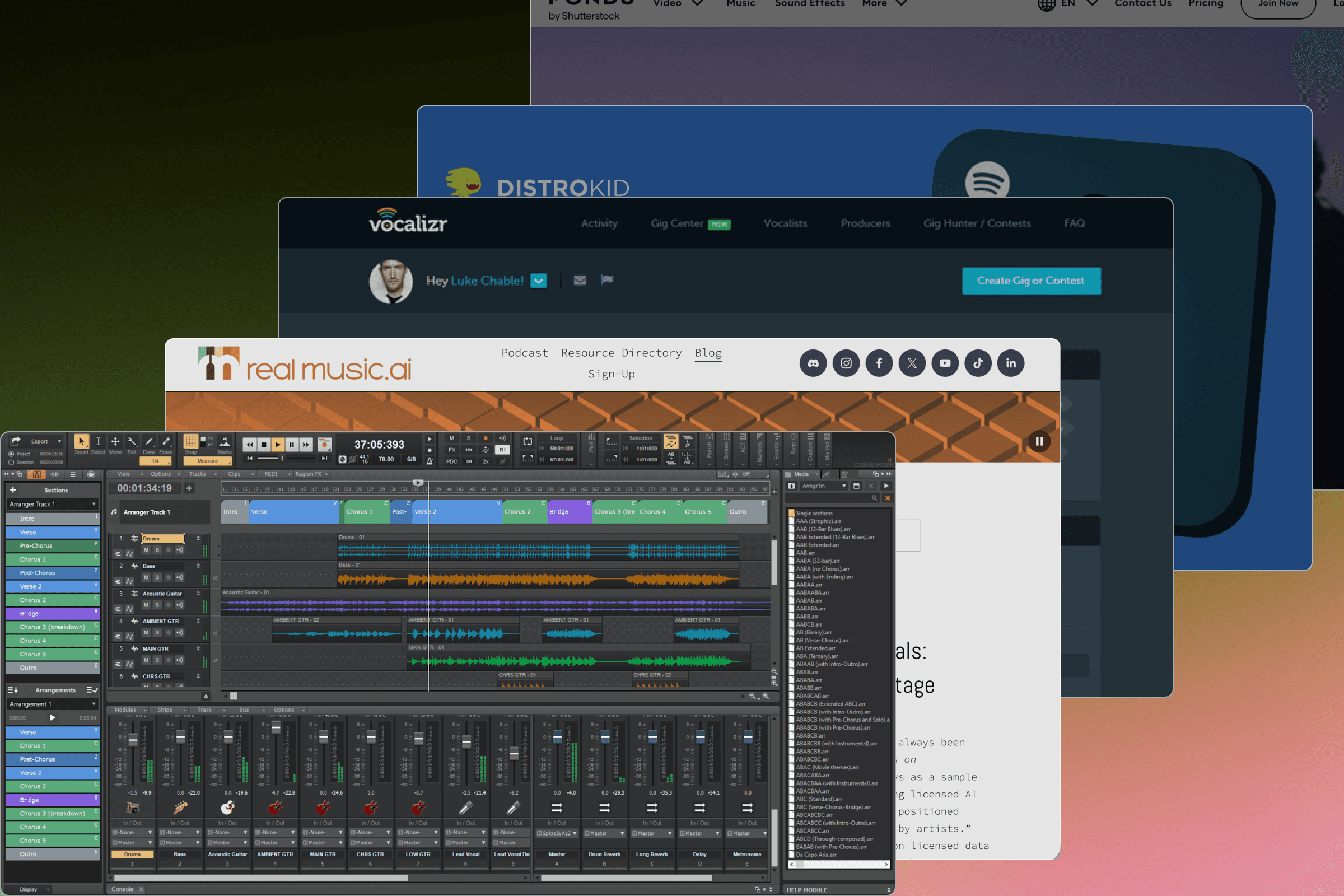Viewport: 1344px width, 896px height.
Task: Click the Acoustic Guitar strip instrument icon
Action: 227,808
